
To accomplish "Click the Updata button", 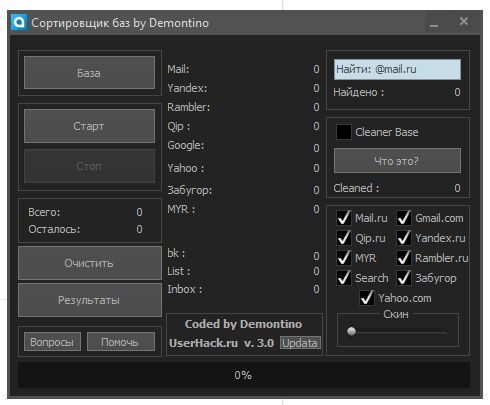I will click(x=300, y=343).
